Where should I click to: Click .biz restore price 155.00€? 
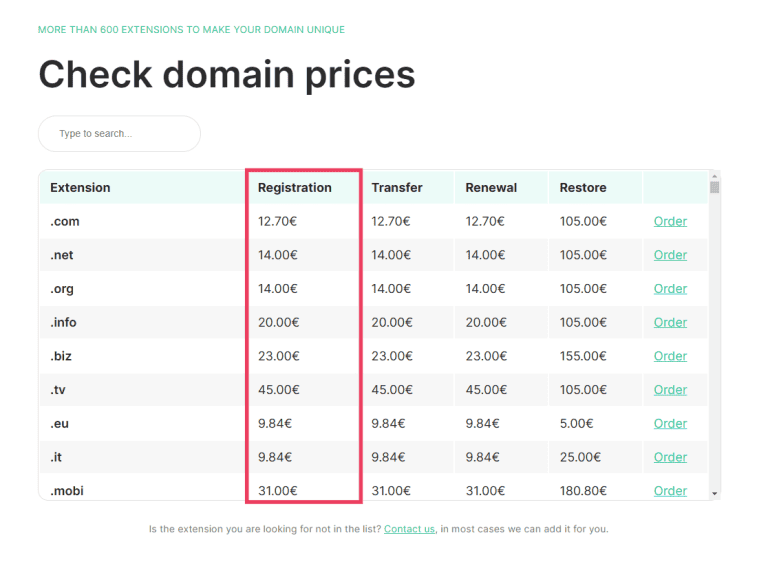coord(583,356)
